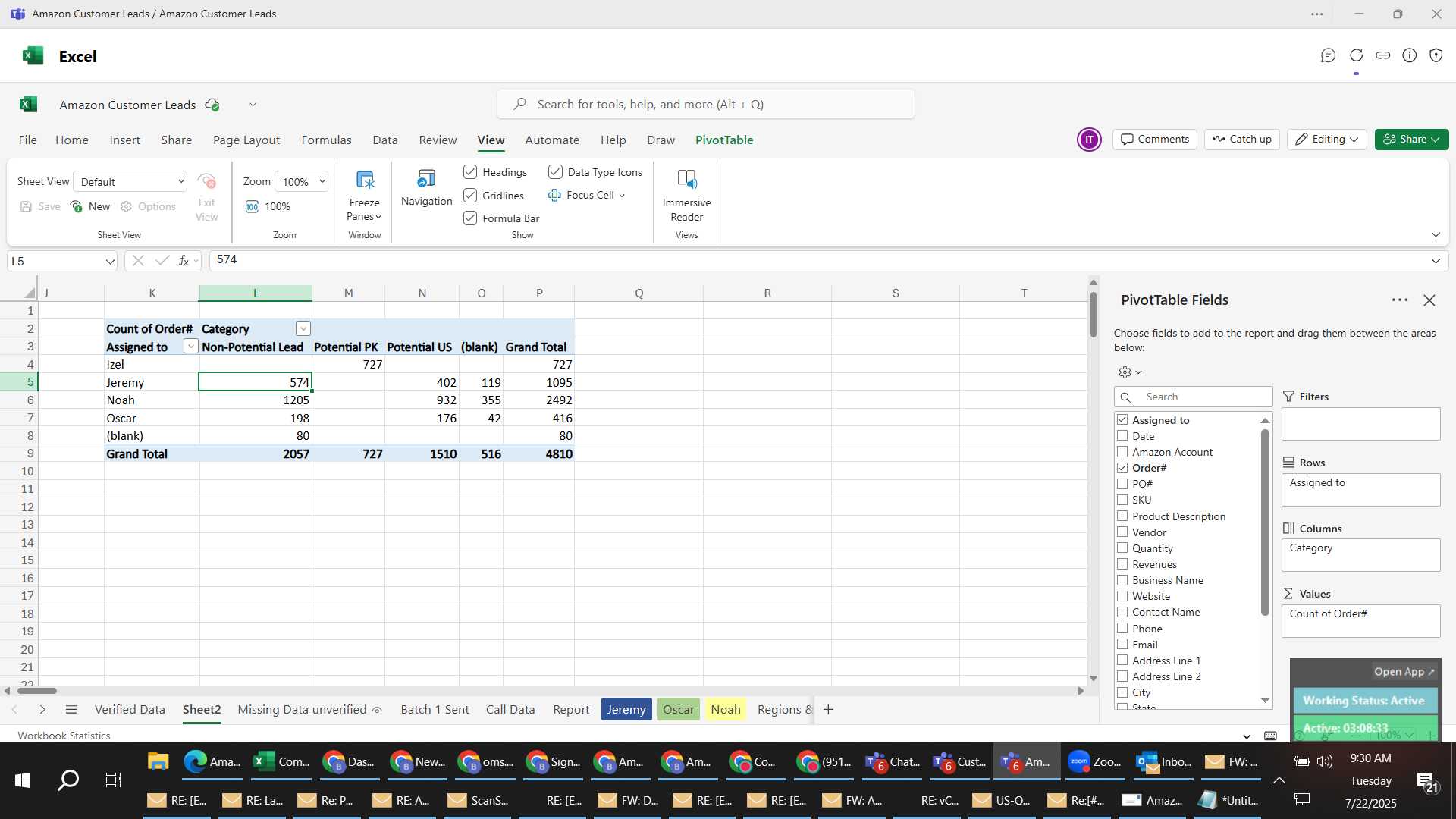Click the select-all corner of the grid

[29, 293]
